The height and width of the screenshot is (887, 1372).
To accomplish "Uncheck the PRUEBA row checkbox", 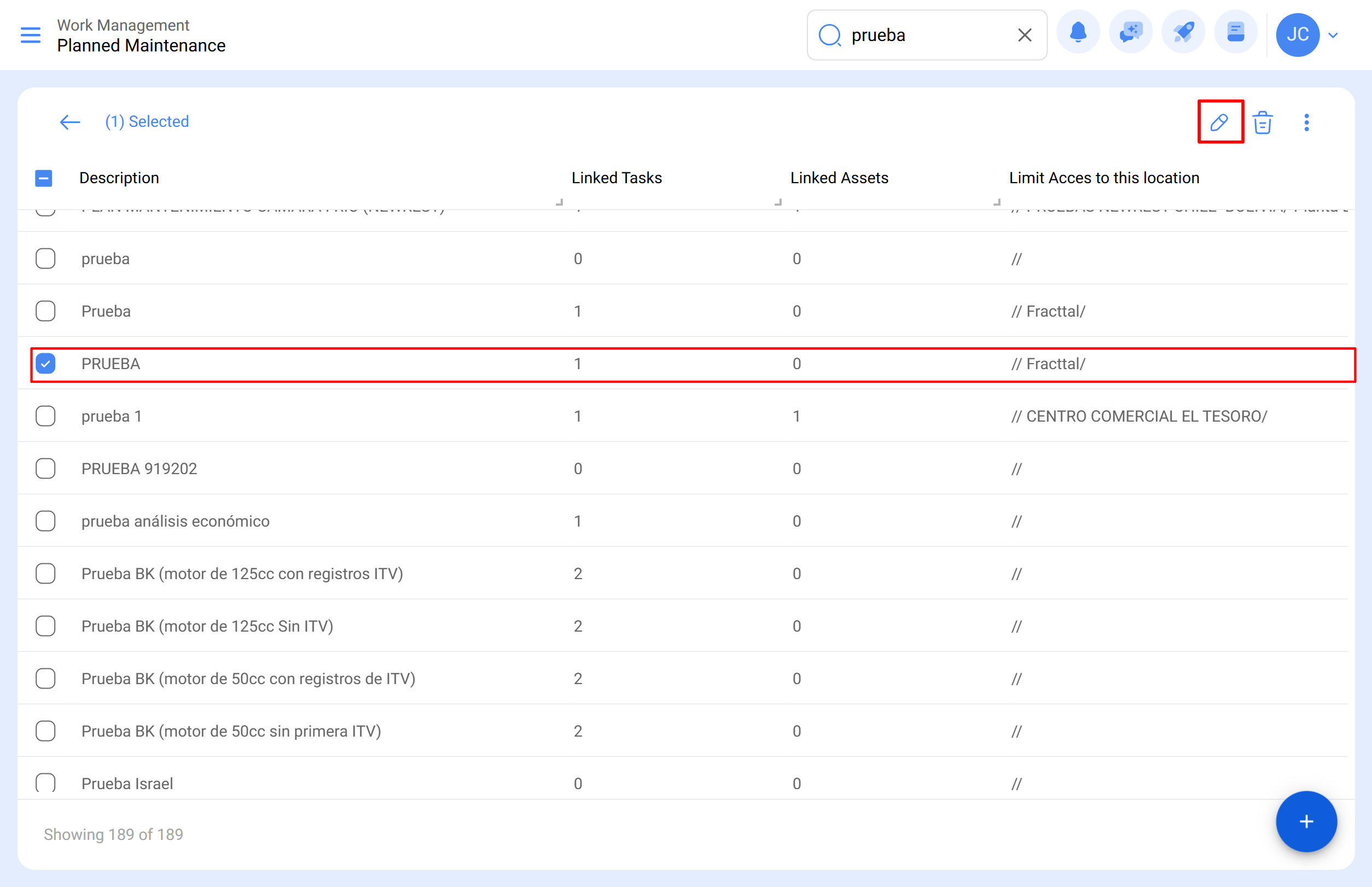I will 45,364.
